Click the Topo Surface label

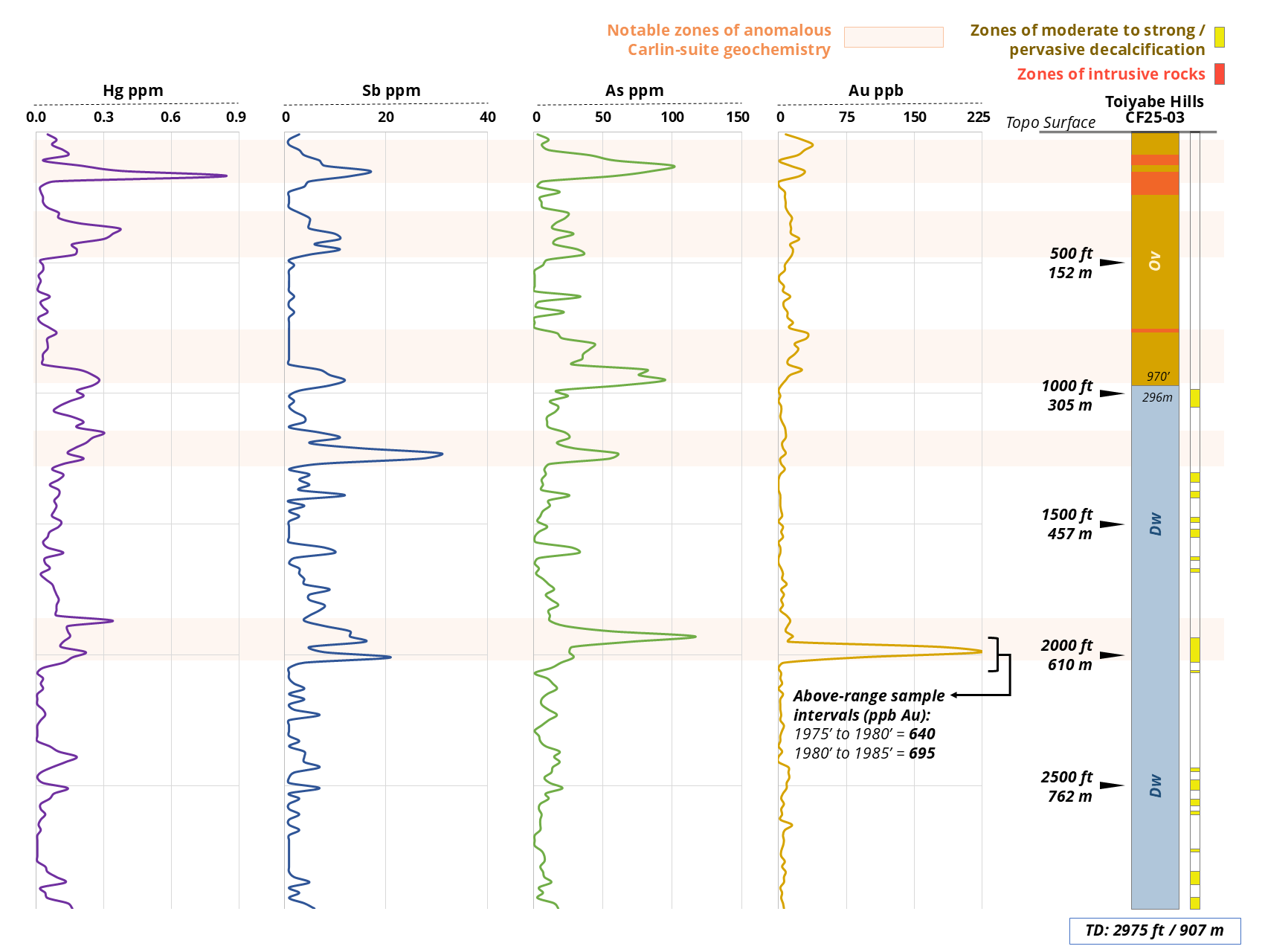1050,123
